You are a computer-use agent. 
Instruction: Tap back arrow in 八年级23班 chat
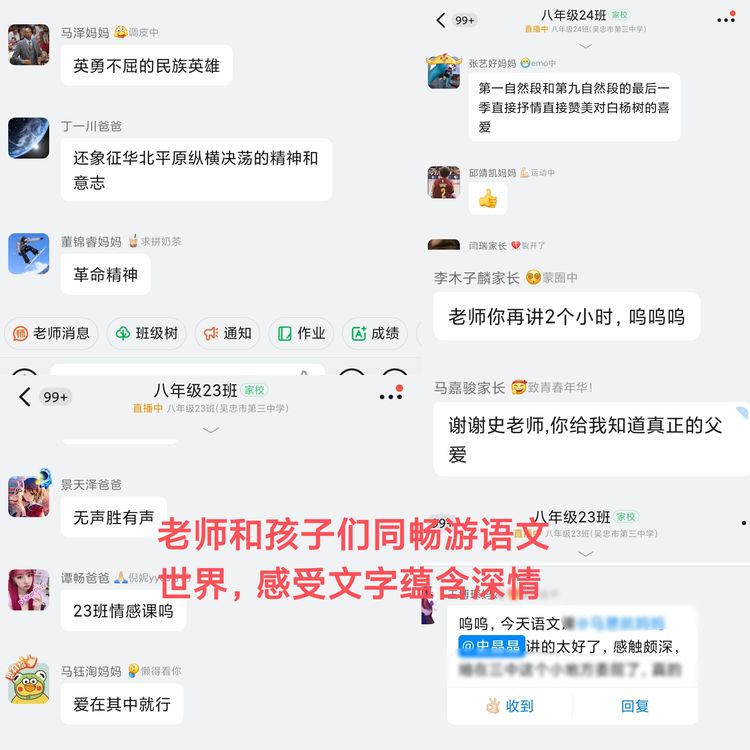pyautogui.click(x=25, y=397)
